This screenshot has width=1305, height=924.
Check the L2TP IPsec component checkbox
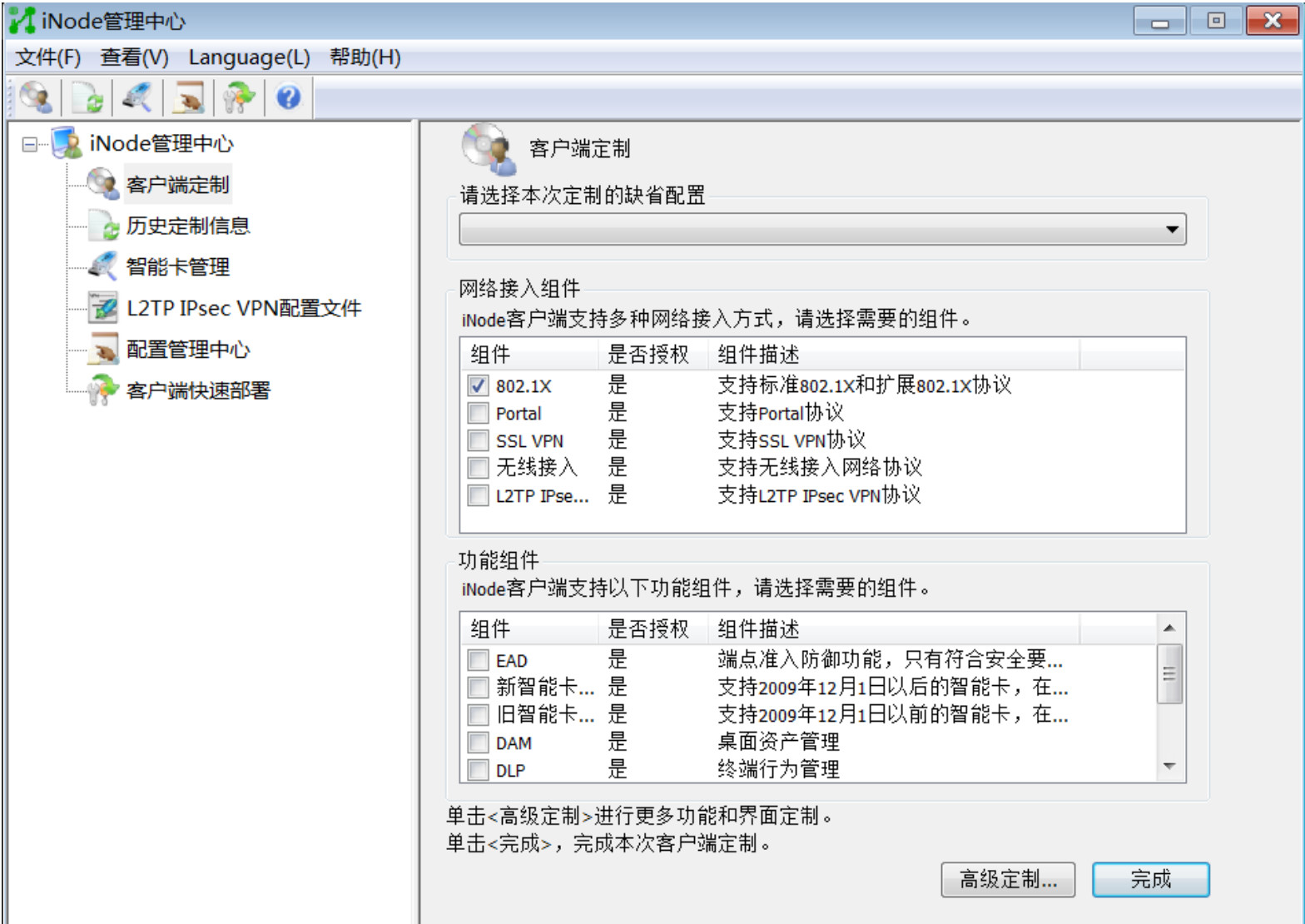click(x=478, y=495)
